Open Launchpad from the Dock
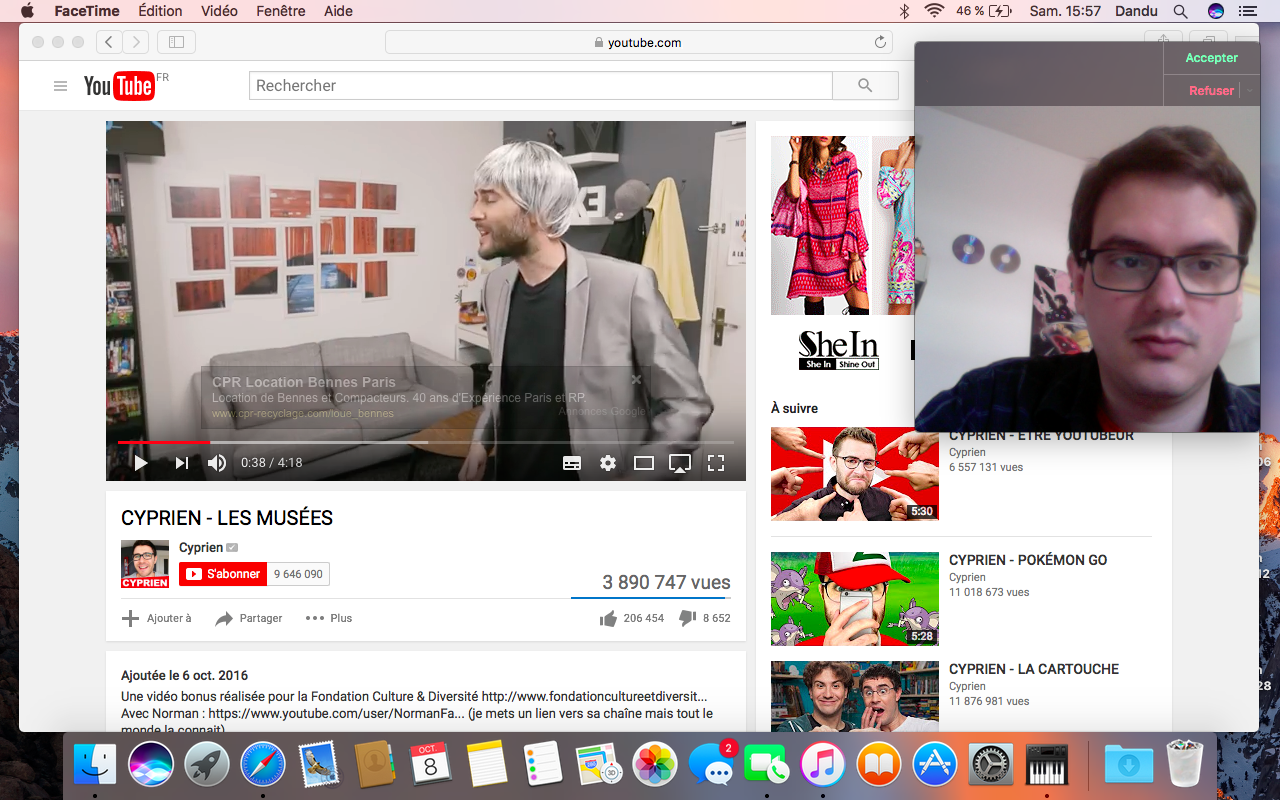 [207, 765]
